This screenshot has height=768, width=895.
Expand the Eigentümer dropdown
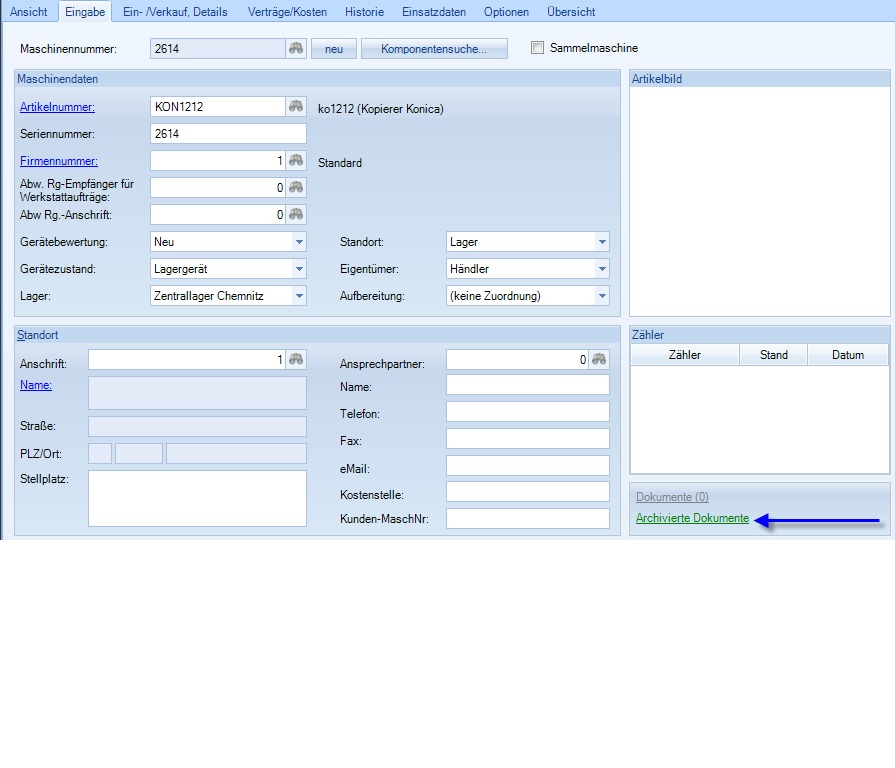(x=601, y=269)
